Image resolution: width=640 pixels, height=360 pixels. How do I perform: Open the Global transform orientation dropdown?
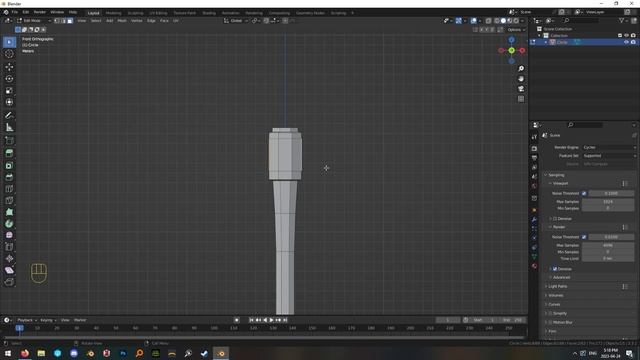[x=236, y=20]
